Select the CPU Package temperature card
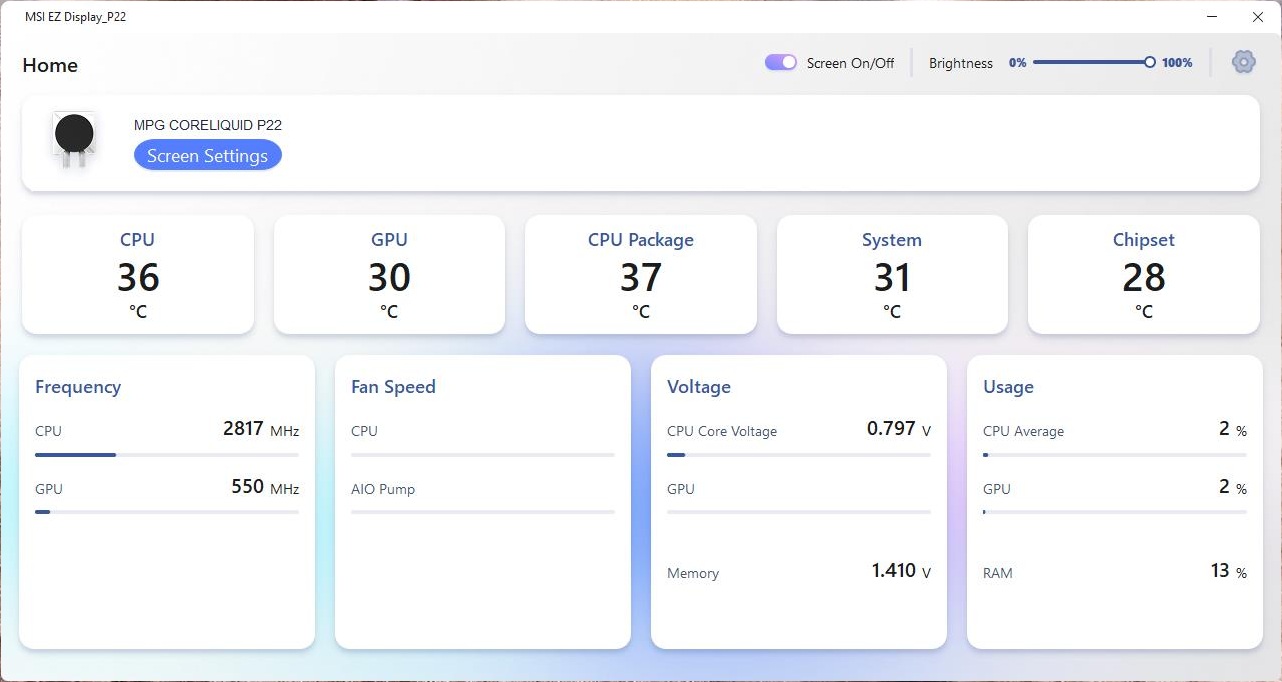 point(641,274)
